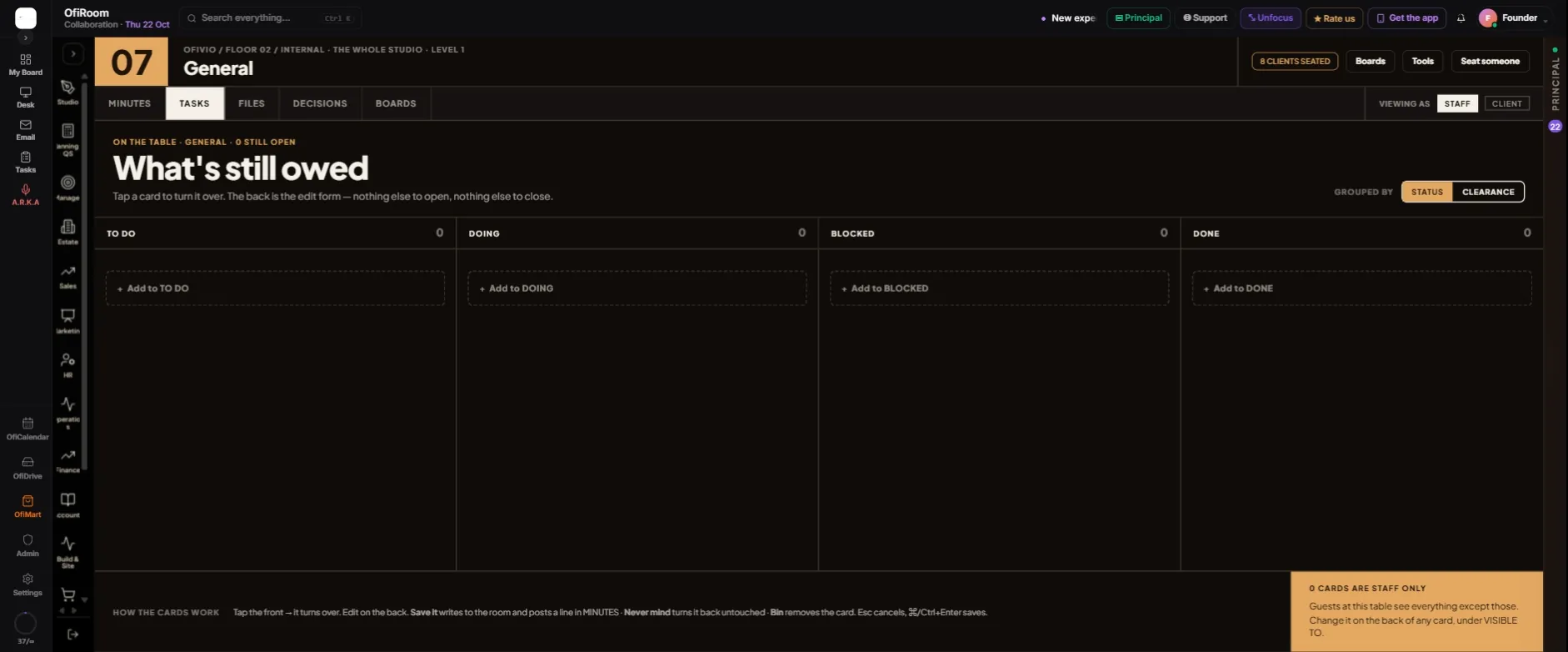This screenshot has height=652, width=1568.
Task: Open the Tasks clipboard icon in left rail
Action: [x=26, y=162]
